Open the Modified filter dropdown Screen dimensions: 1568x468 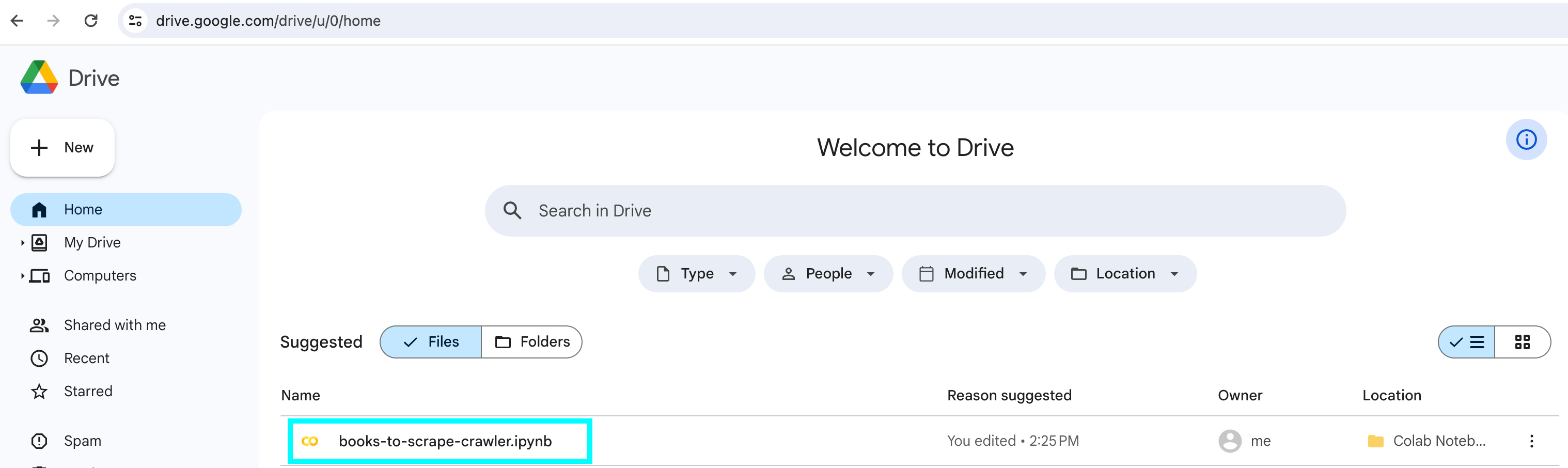973,274
